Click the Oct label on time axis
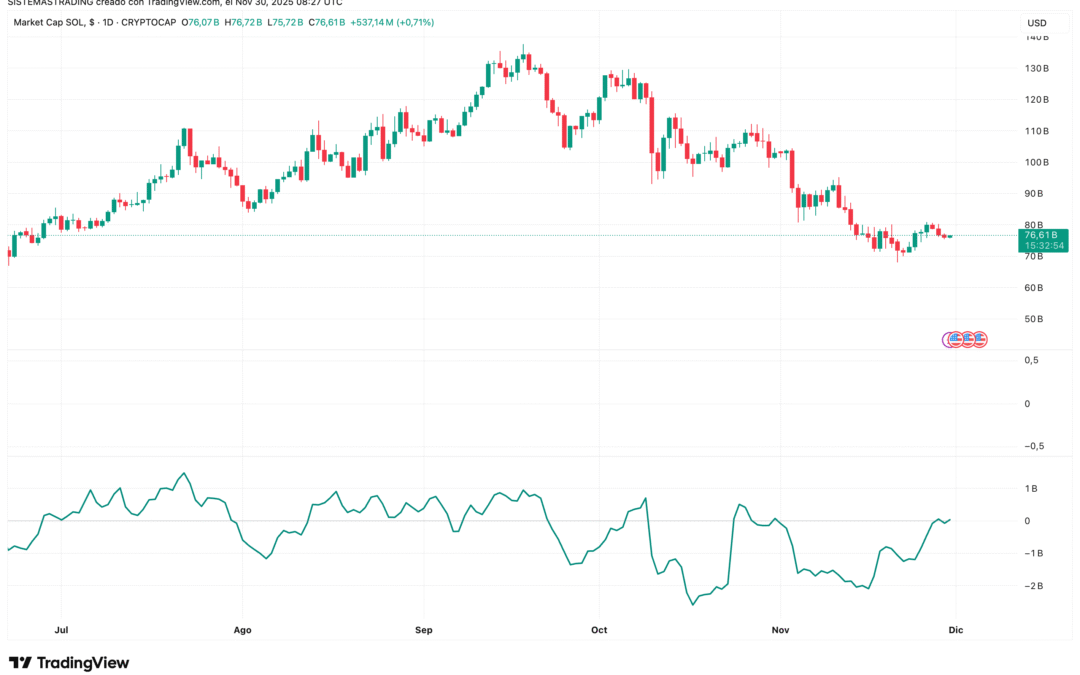 [x=599, y=630]
